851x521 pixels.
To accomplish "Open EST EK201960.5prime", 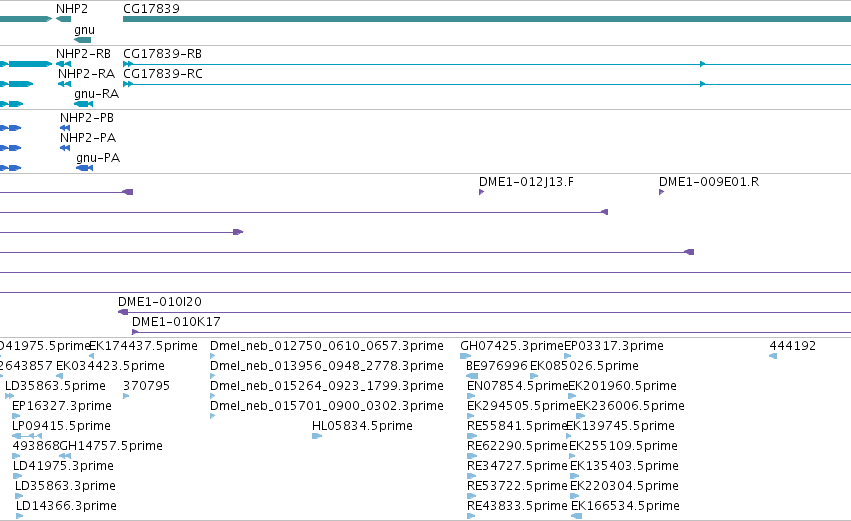I will pos(623,386).
